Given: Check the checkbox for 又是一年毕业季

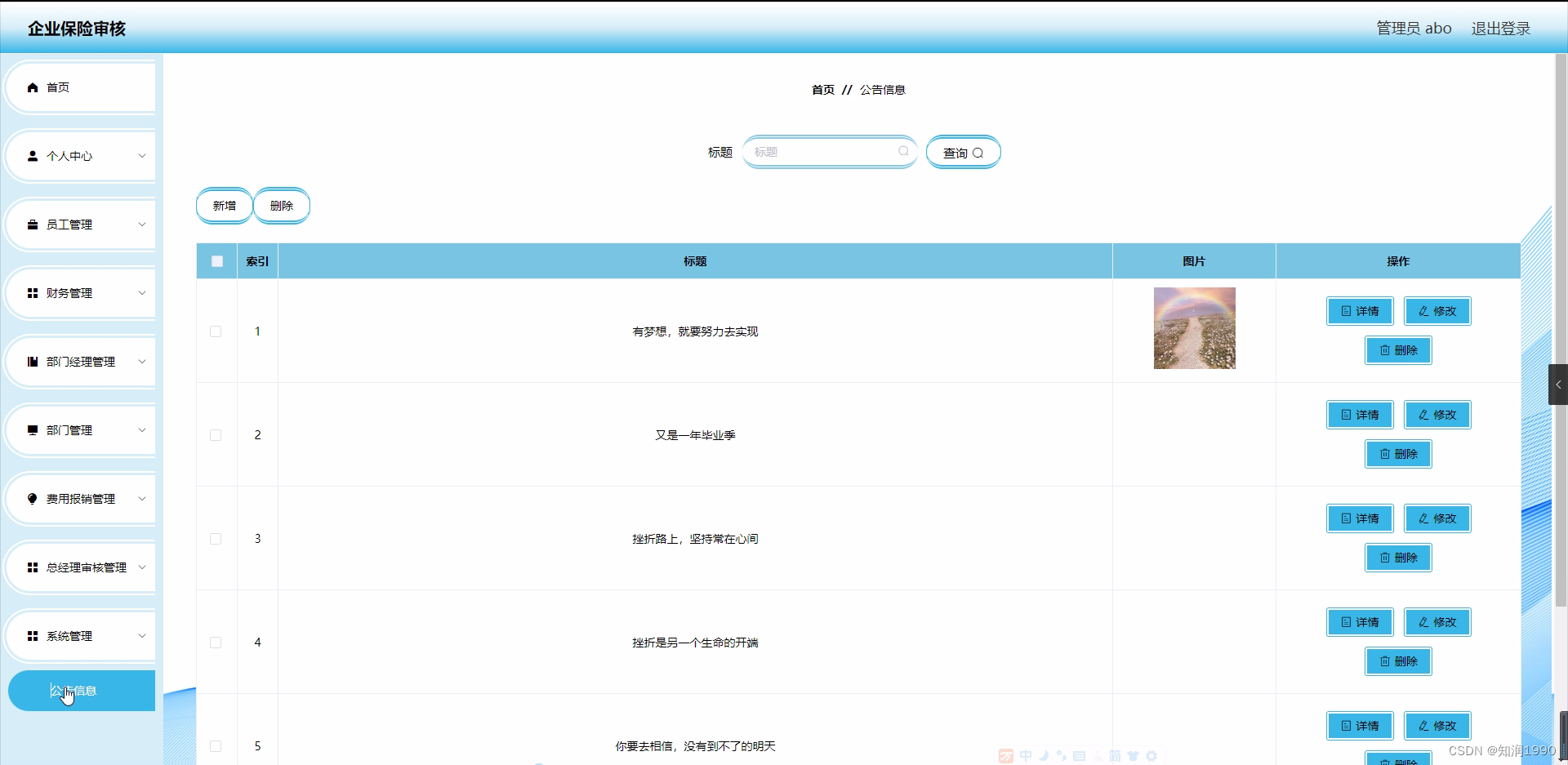Looking at the screenshot, I should pos(216,435).
